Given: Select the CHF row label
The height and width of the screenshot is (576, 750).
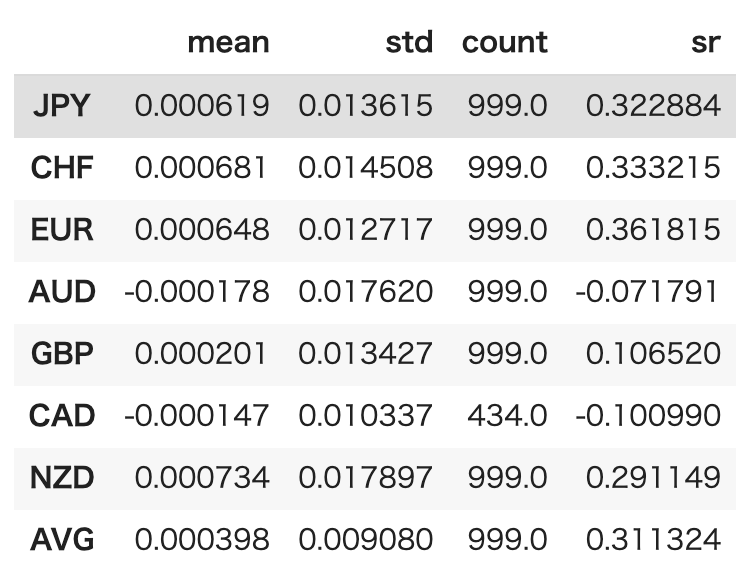Looking at the screenshot, I should (62, 168).
